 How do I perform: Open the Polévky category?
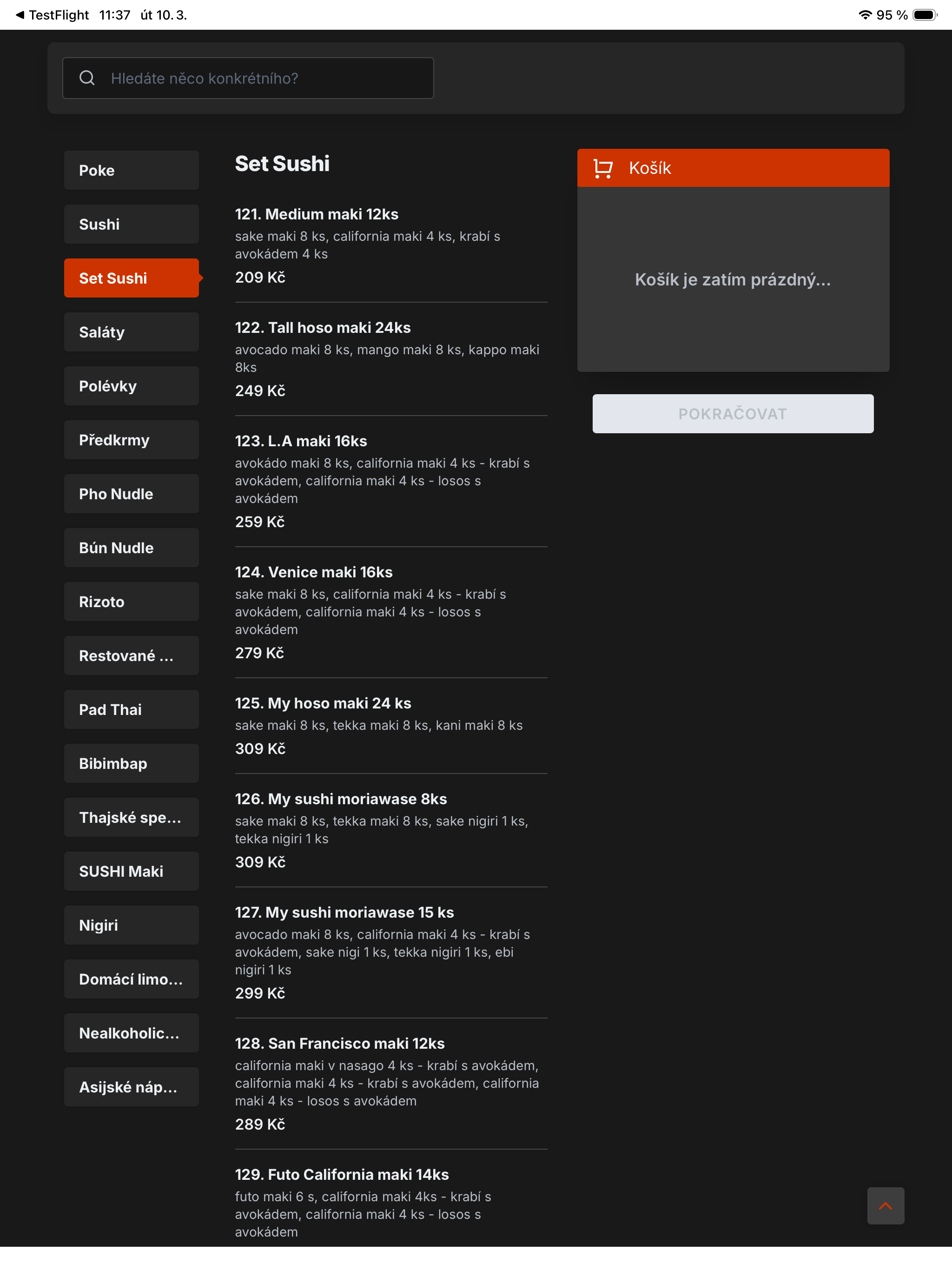(x=132, y=386)
